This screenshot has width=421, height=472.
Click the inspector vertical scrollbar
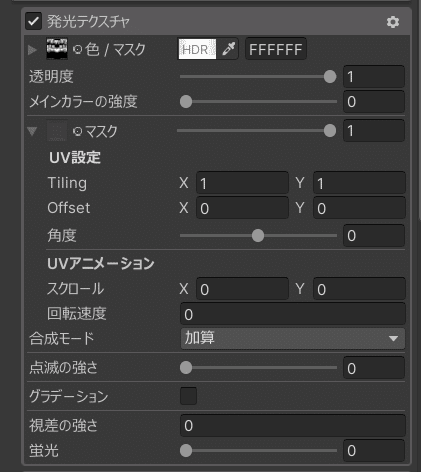(x=420, y=110)
